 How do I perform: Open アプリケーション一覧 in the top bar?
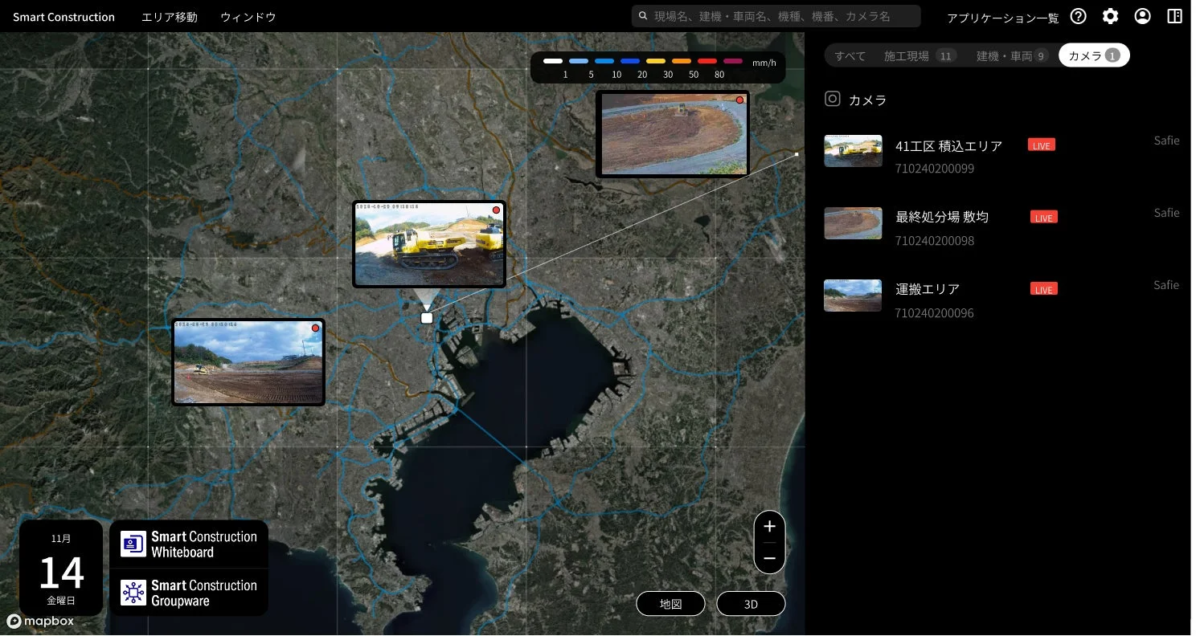[x=1002, y=16]
